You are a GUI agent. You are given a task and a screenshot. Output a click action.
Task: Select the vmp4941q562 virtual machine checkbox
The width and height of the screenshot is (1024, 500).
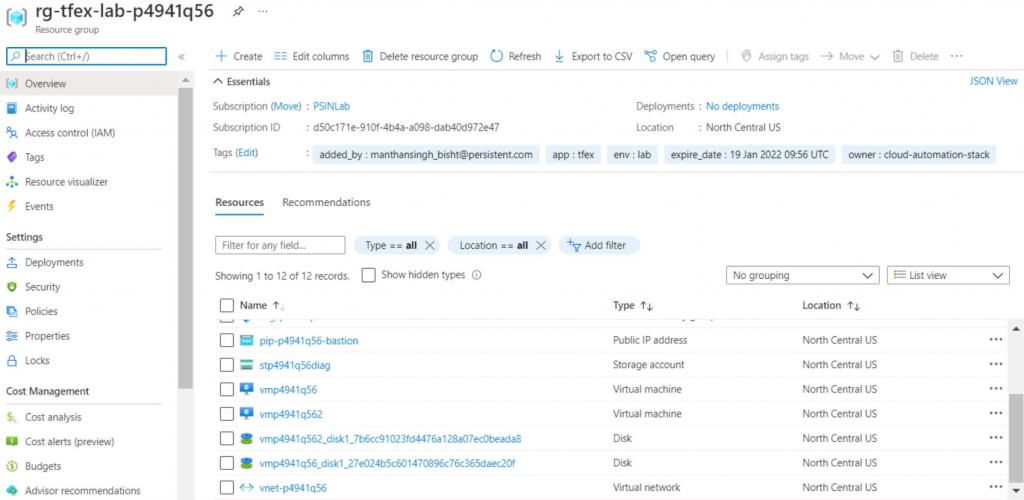(x=227, y=414)
